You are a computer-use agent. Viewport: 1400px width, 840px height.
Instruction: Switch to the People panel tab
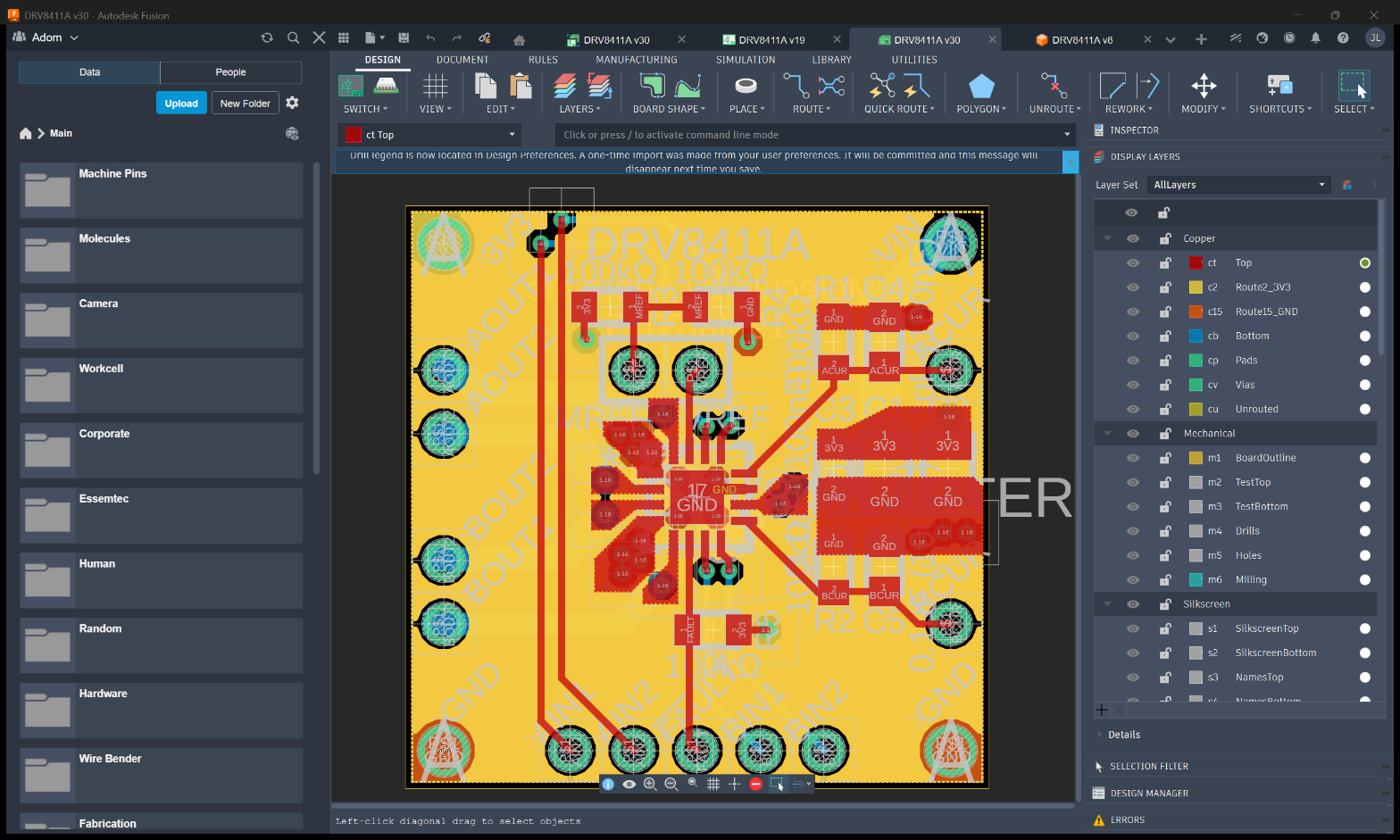(230, 72)
